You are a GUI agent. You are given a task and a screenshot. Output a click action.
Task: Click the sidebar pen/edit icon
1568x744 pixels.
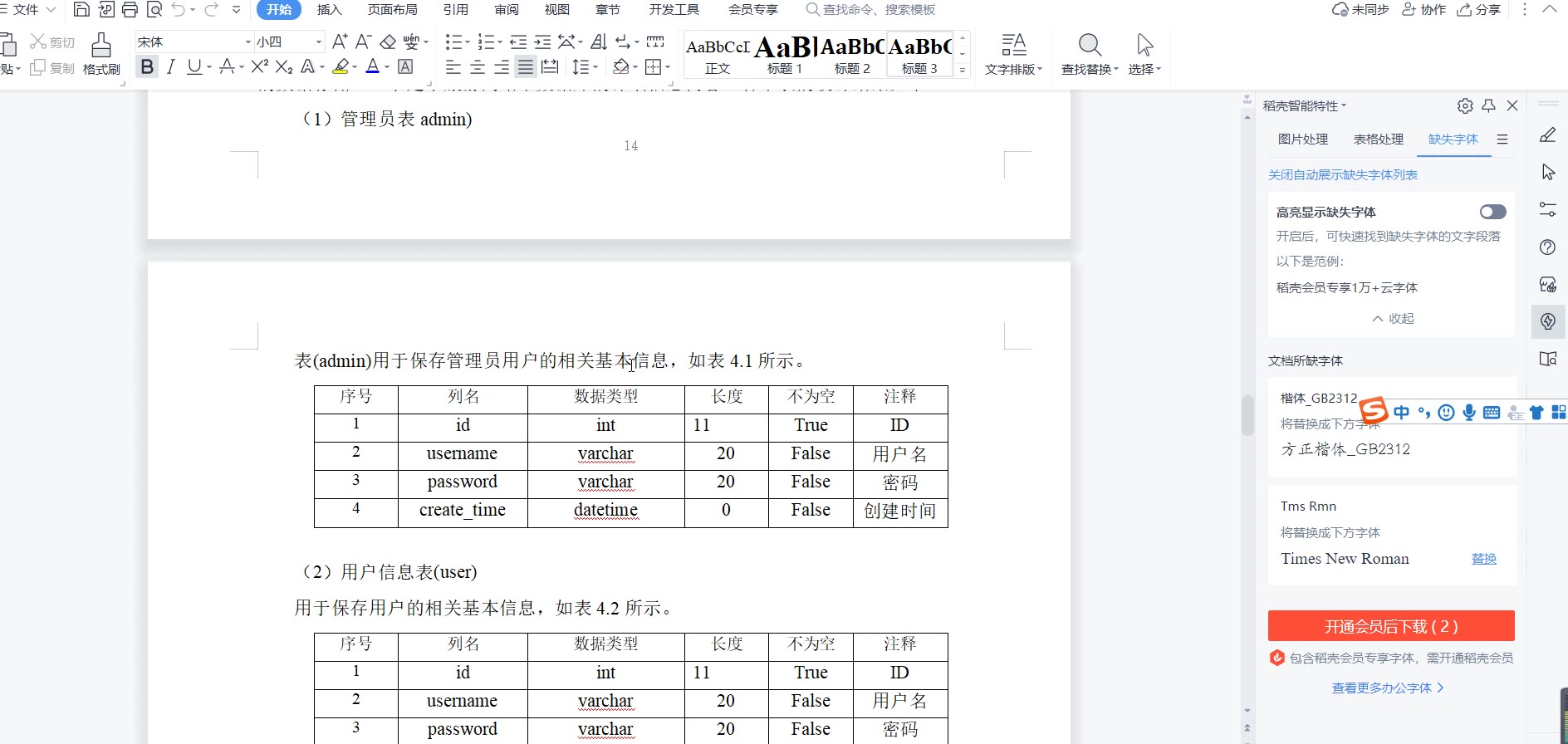tap(1548, 135)
